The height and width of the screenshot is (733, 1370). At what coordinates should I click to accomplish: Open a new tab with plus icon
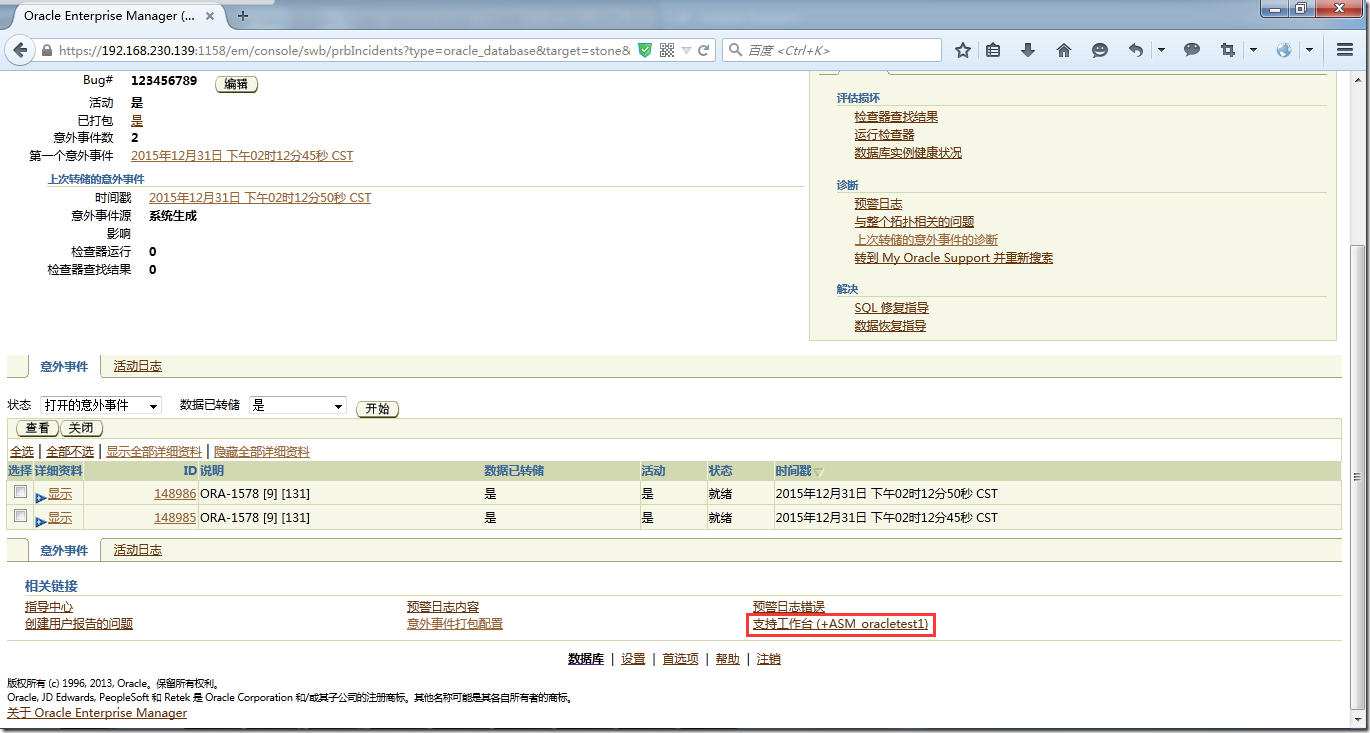[243, 15]
